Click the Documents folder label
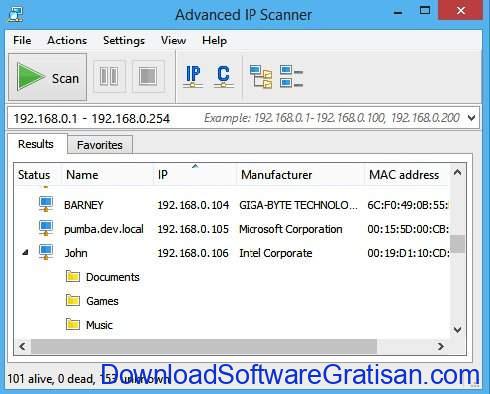This screenshot has height=394, width=490. pos(113,277)
